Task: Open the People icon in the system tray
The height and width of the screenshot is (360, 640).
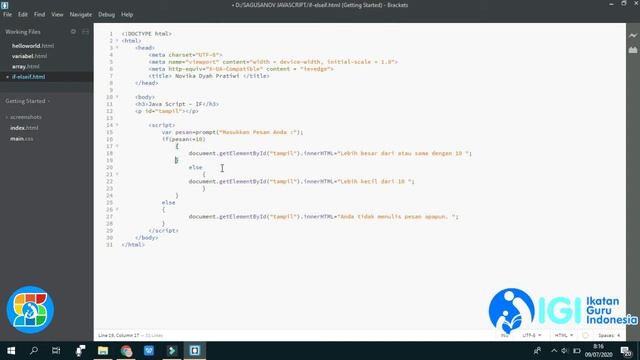Action: (538, 351)
